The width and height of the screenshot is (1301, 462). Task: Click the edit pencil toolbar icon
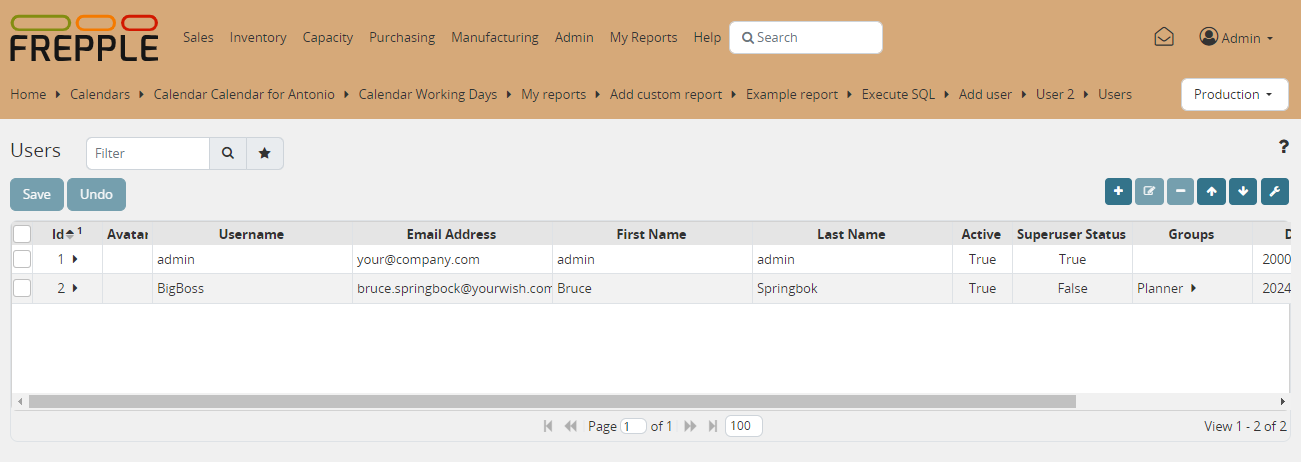click(x=1150, y=191)
